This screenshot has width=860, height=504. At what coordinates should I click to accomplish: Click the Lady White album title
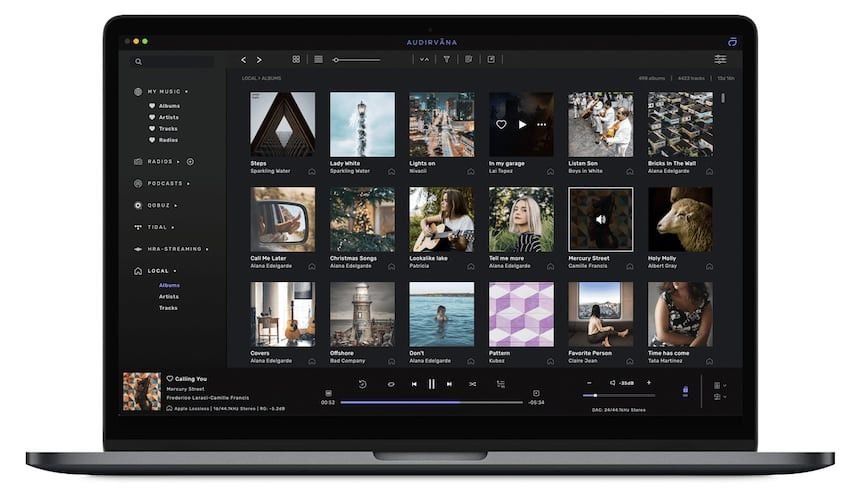point(345,163)
